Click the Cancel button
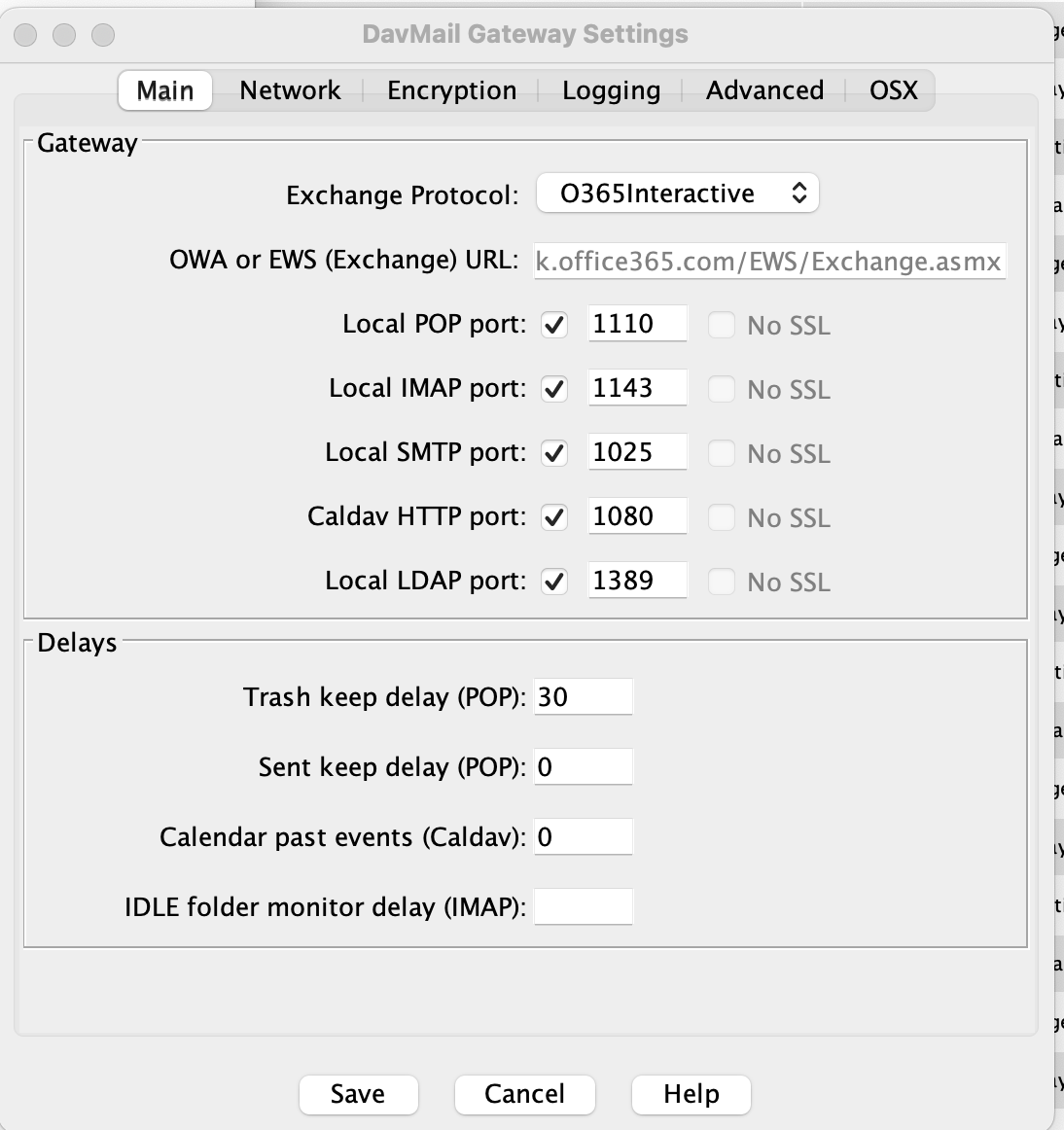Viewport: 1064px width, 1130px height. coord(524,1094)
